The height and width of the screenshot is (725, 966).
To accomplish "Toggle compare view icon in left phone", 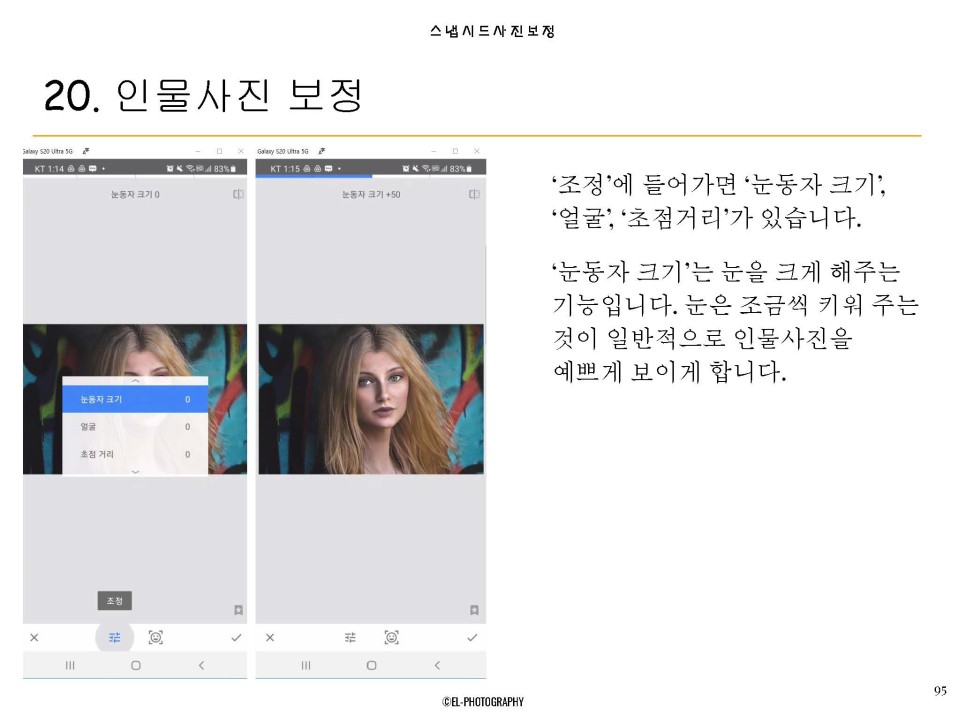I will click(x=238, y=194).
